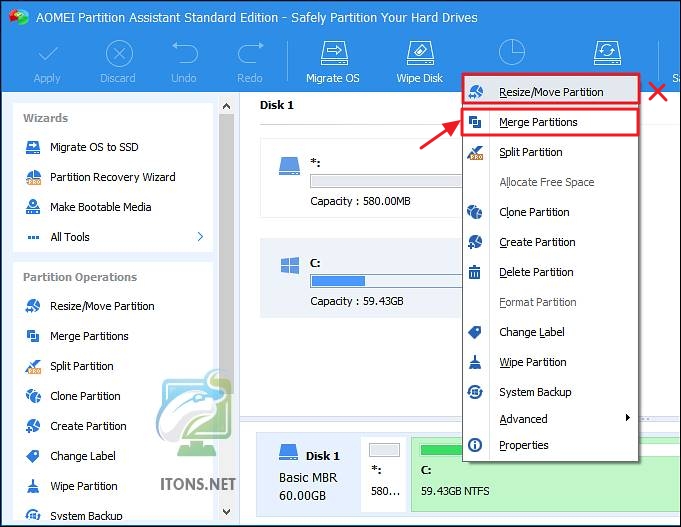Click sidebar Clone Partition icon
This screenshot has height=527, width=681.
33,396
